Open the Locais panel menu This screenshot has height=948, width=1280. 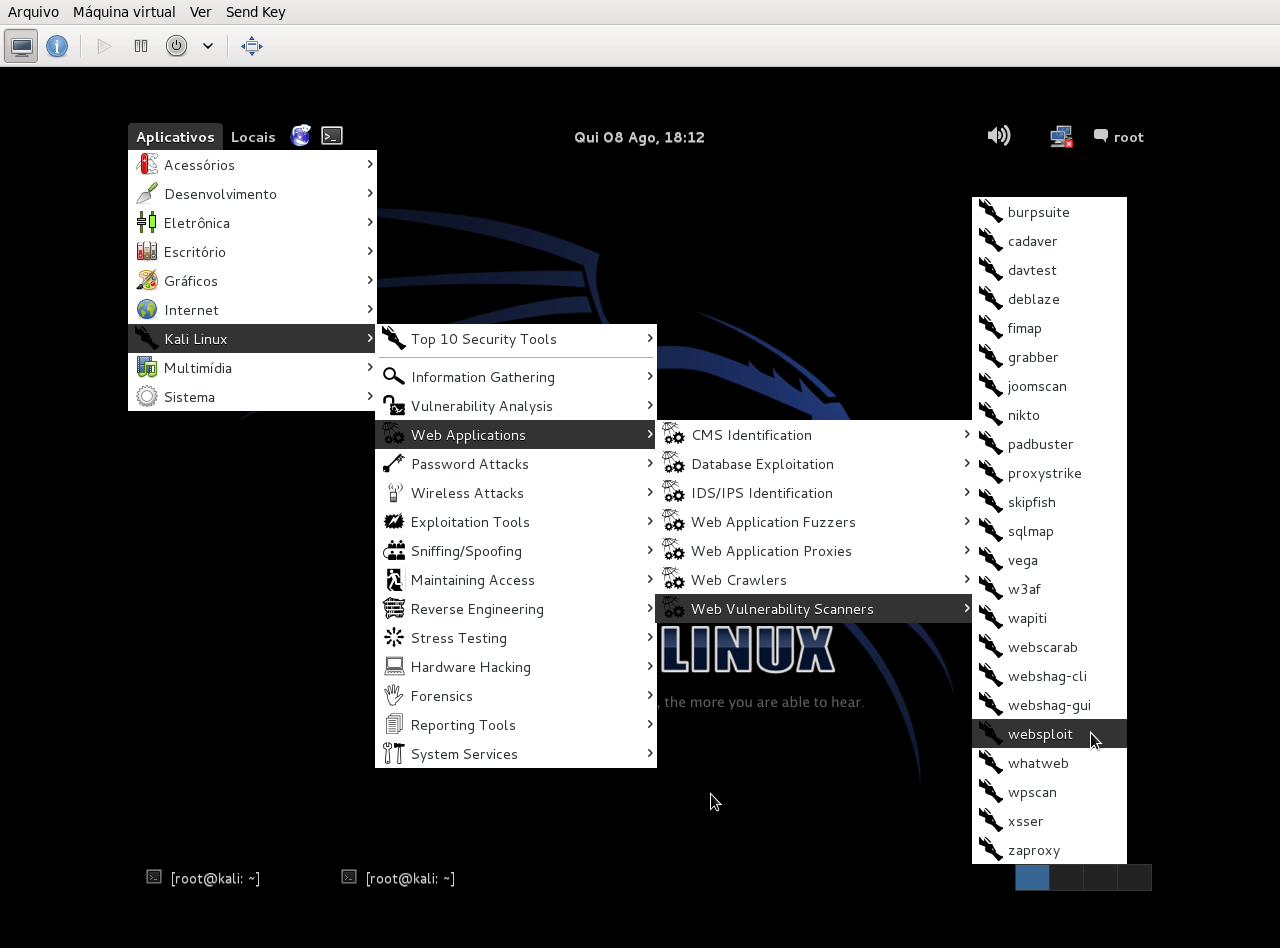253,137
